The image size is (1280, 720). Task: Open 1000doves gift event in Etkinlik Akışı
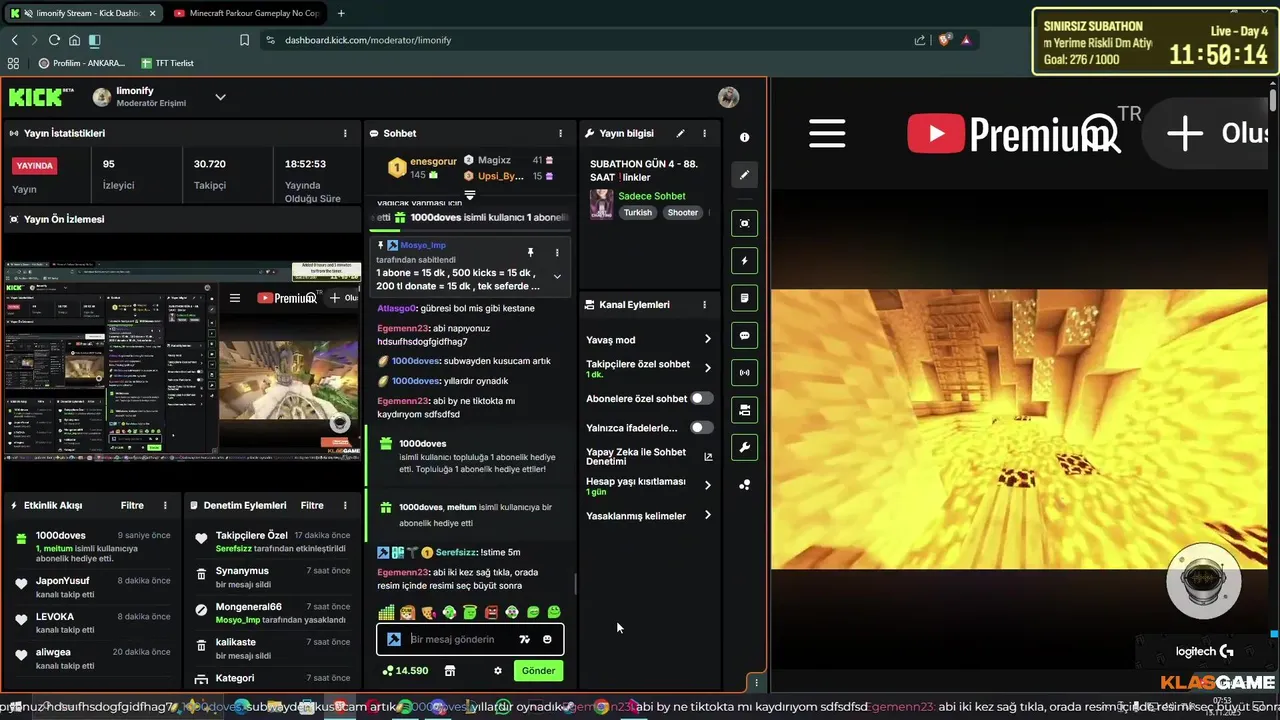92,547
